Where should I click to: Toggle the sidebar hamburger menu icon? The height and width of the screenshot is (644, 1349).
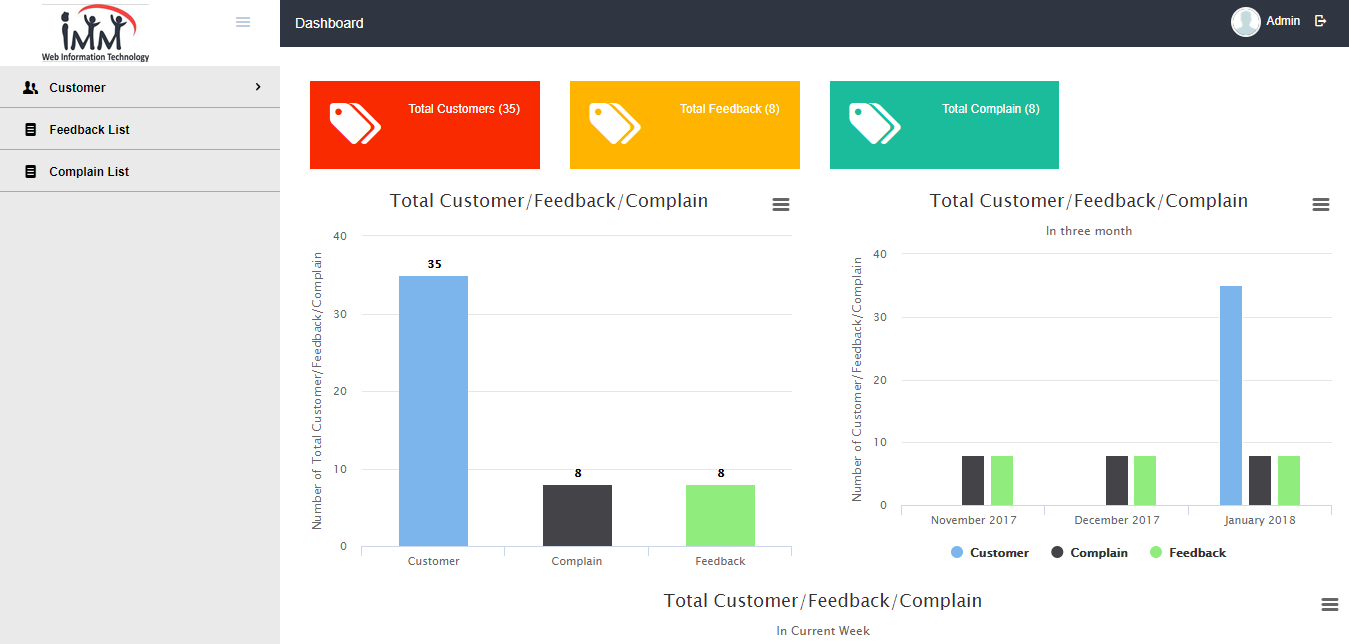coord(243,22)
